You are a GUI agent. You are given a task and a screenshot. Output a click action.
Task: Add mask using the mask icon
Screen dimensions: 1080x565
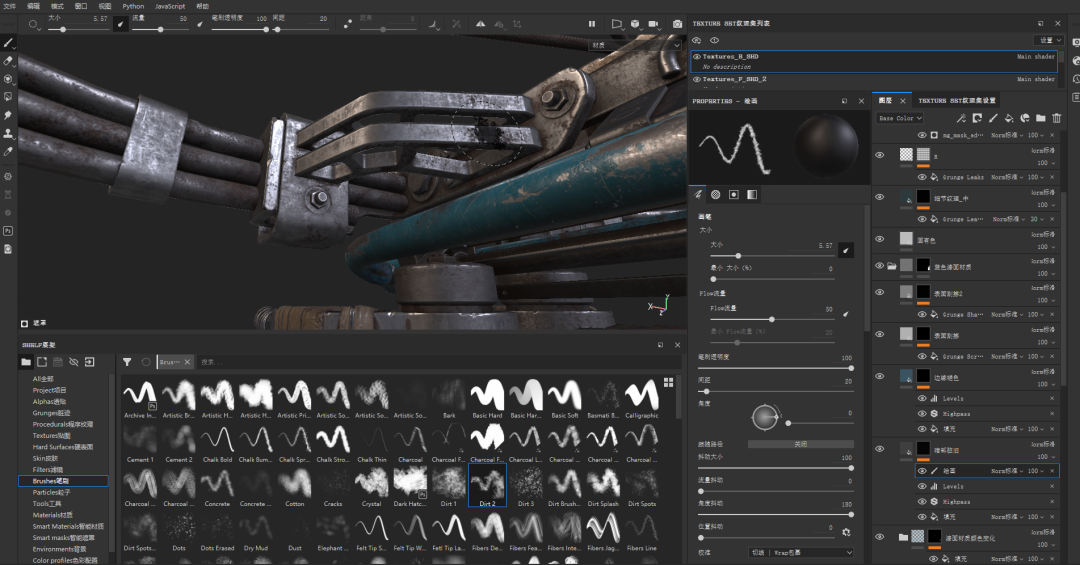977,119
